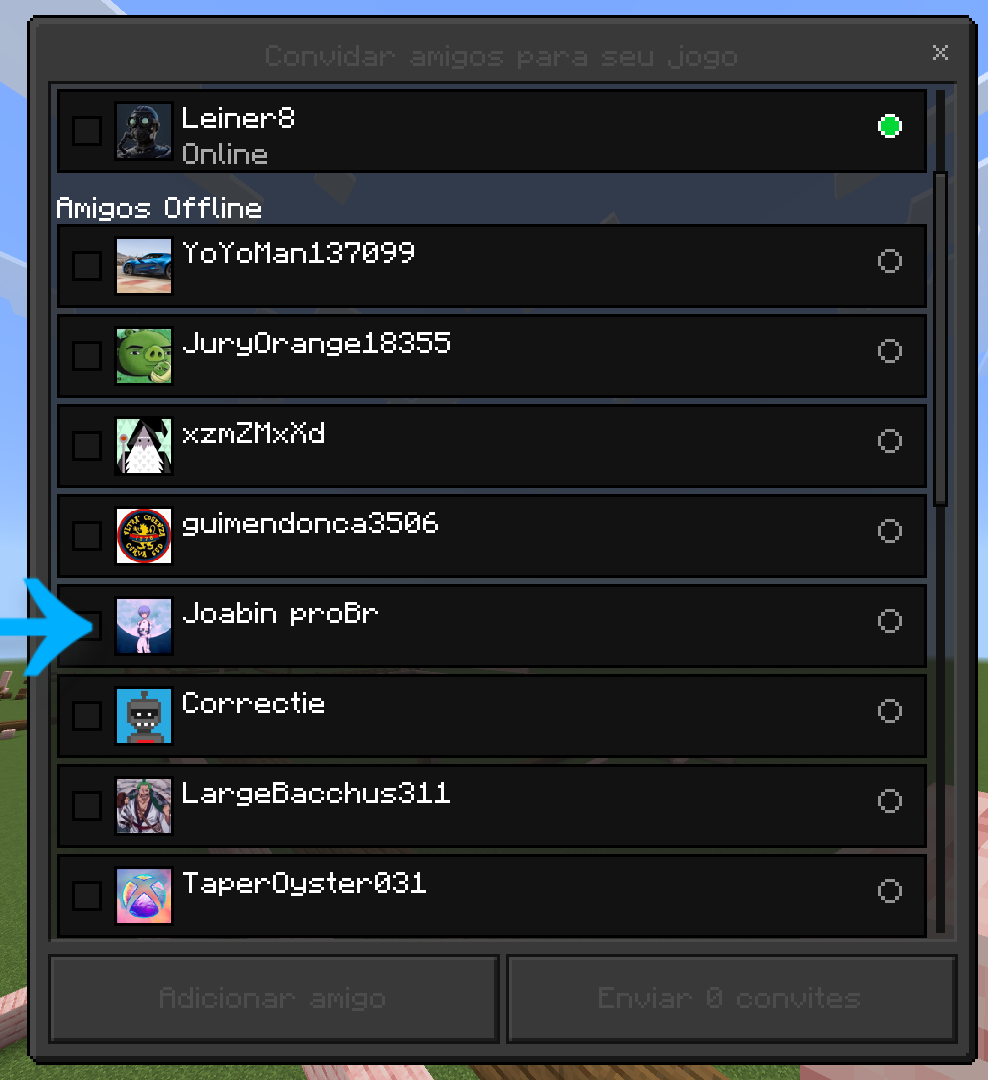
Task: Click the Adicionar amigo button
Action: coord(274,998)
